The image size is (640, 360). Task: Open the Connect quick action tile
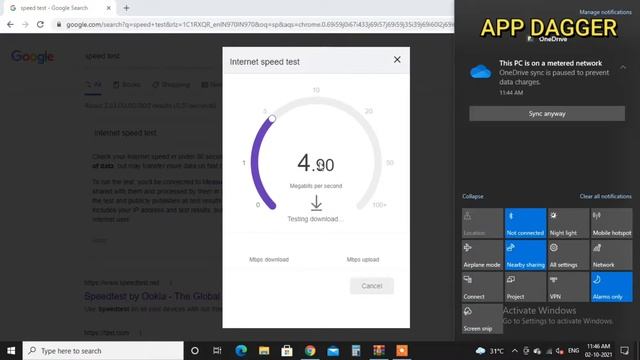tap(482, 287)
